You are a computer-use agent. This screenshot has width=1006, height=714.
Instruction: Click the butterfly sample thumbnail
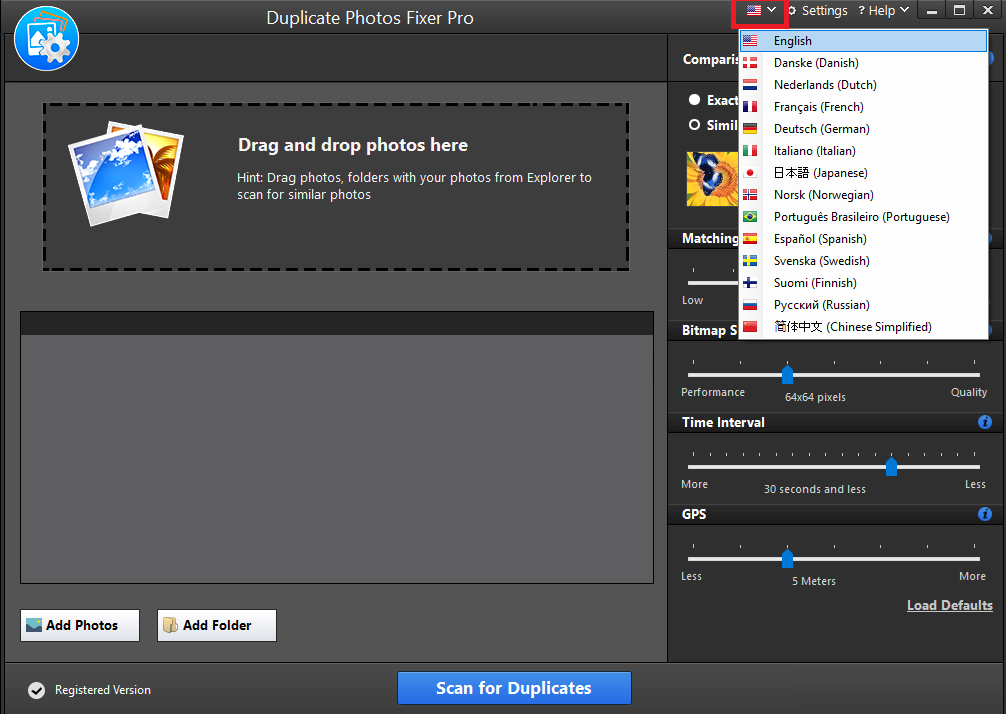(712, 179)
